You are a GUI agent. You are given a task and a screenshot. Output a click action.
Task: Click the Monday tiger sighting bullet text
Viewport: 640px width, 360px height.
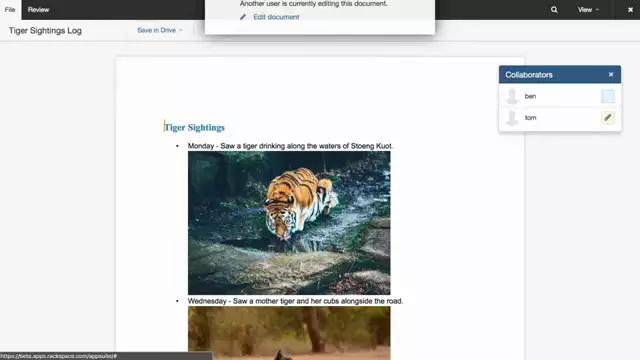pyautogui.click(x=290, y=146)
